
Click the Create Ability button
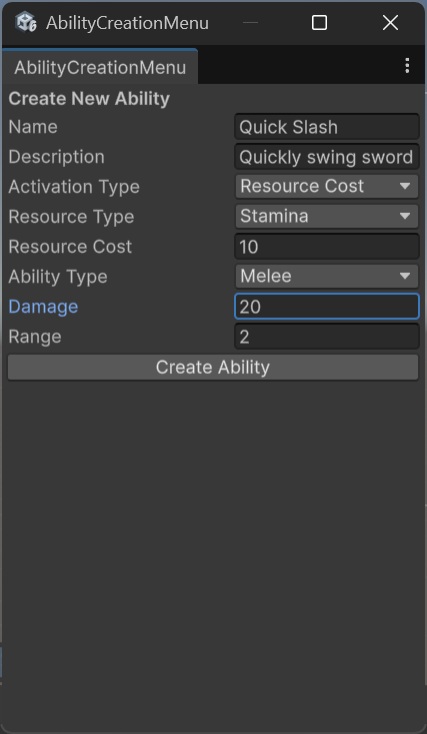tap(213, 367)
